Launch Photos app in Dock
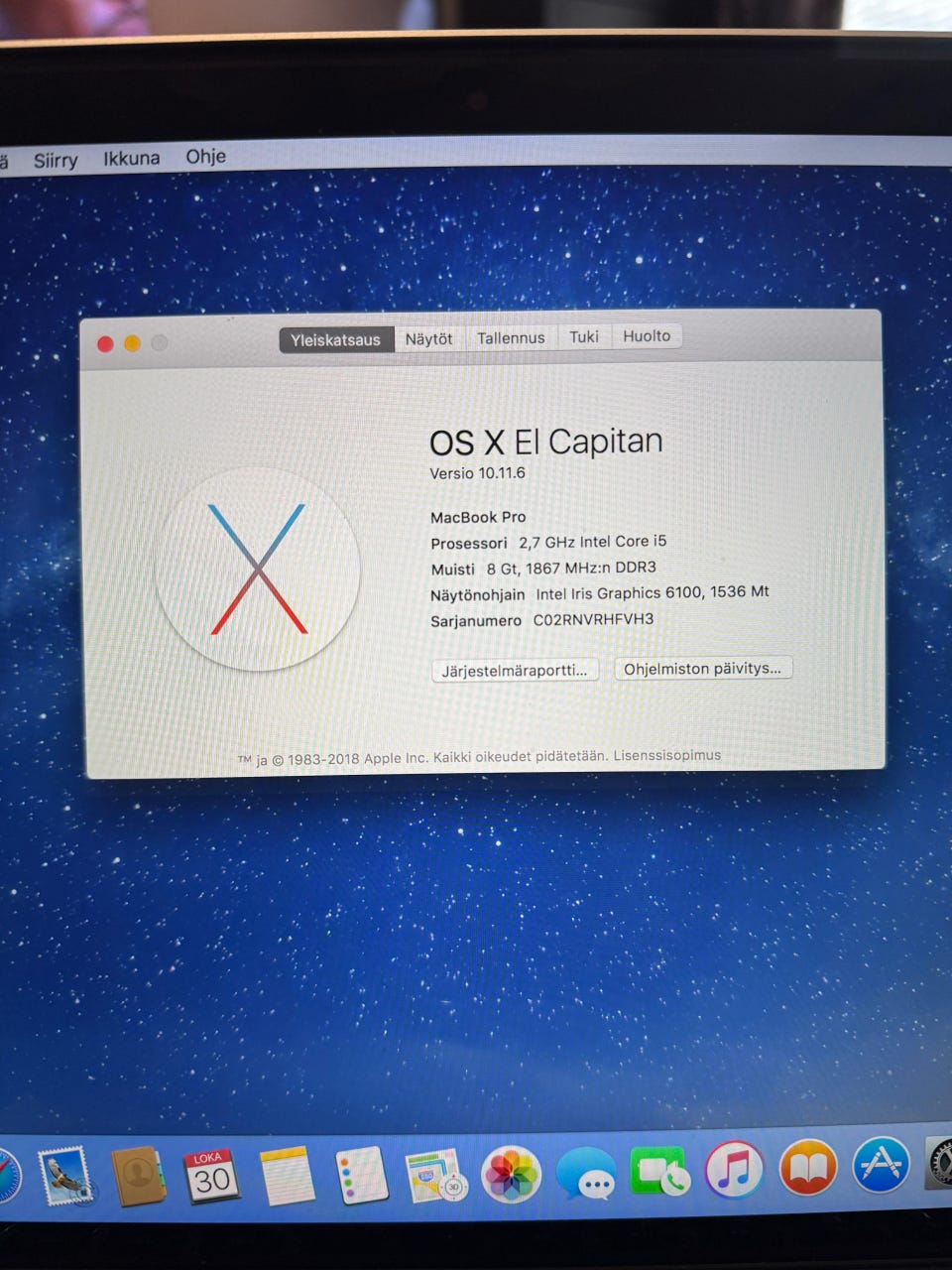The width and height of the screenshot is (952, 1270). pos(511,1175)
